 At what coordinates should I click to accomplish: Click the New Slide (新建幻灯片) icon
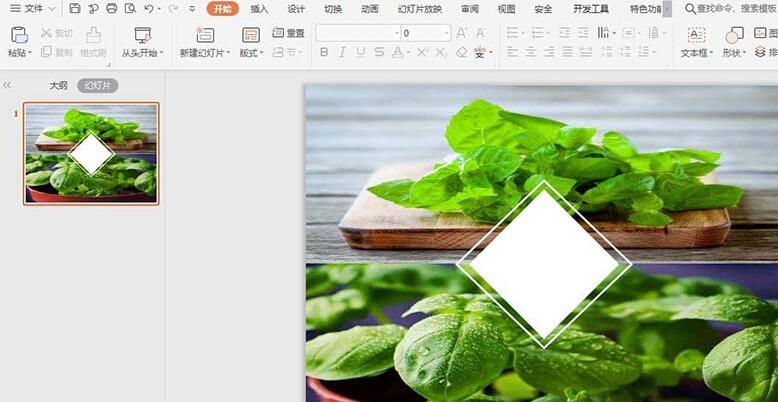205,35
